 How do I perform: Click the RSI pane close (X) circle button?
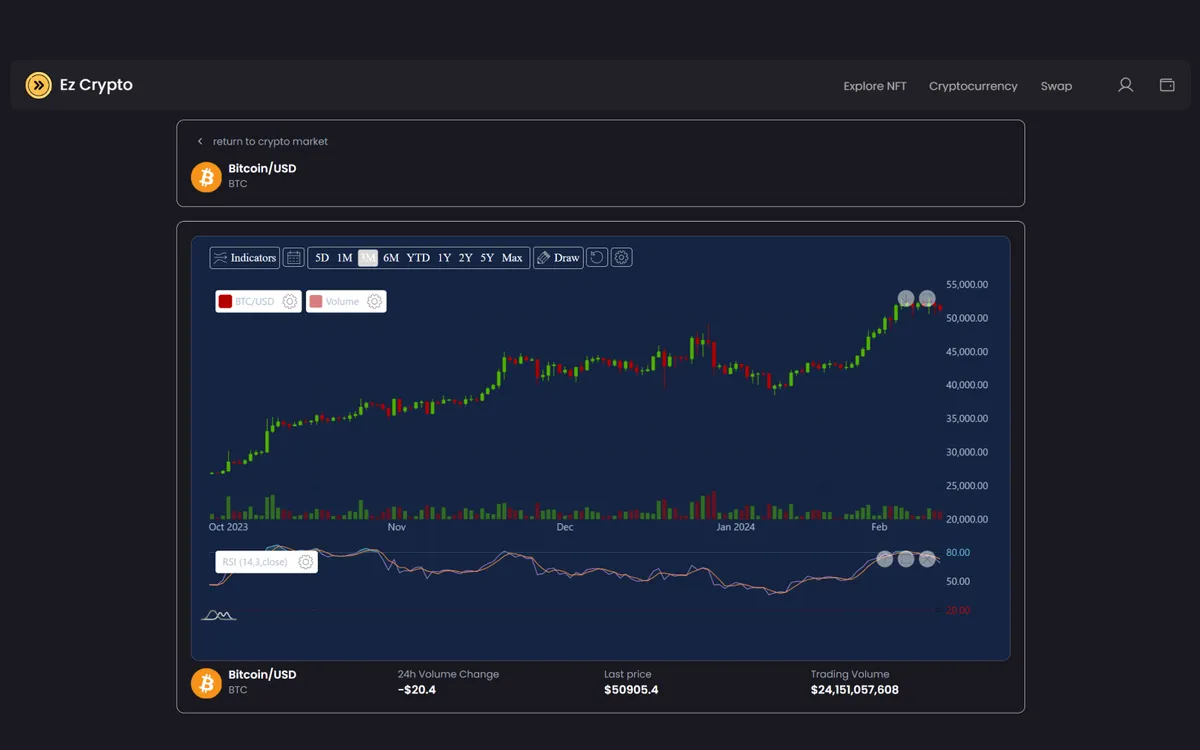[x=928, y=559]
